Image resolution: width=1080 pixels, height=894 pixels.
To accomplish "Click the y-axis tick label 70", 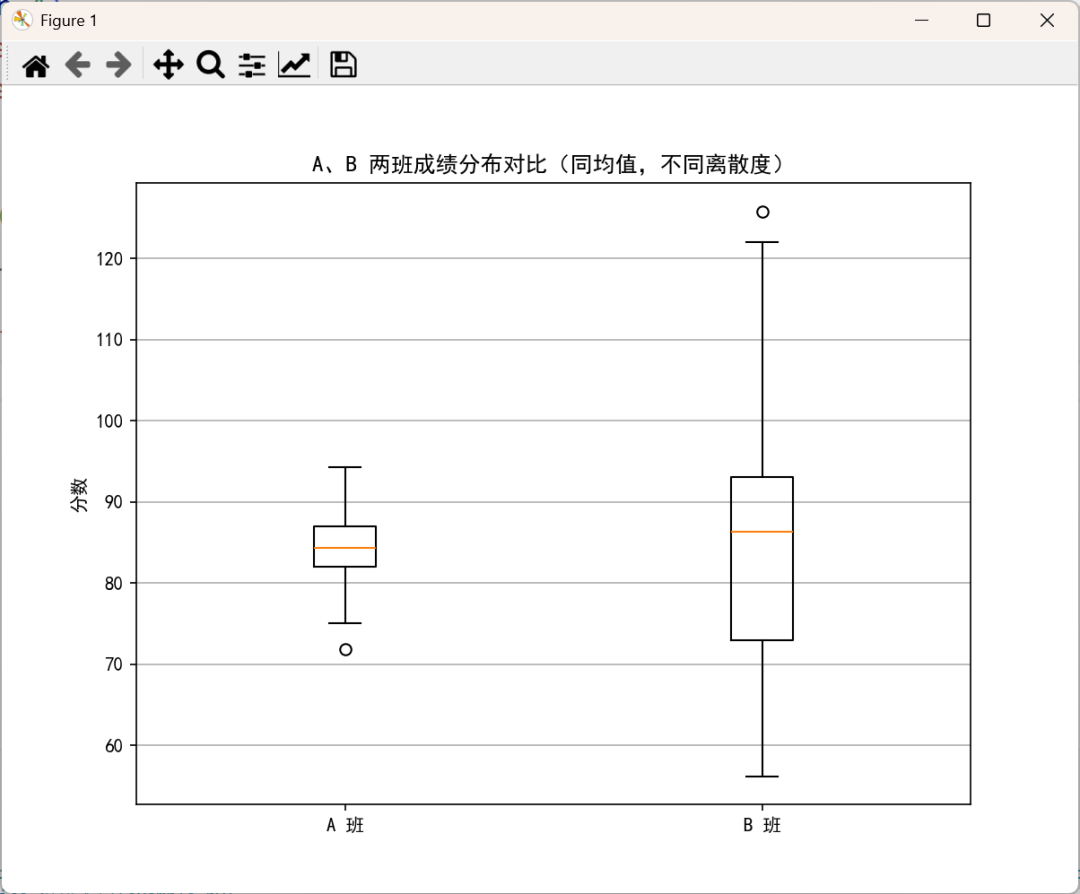I will pyautogui.click(x=114, y=665).
